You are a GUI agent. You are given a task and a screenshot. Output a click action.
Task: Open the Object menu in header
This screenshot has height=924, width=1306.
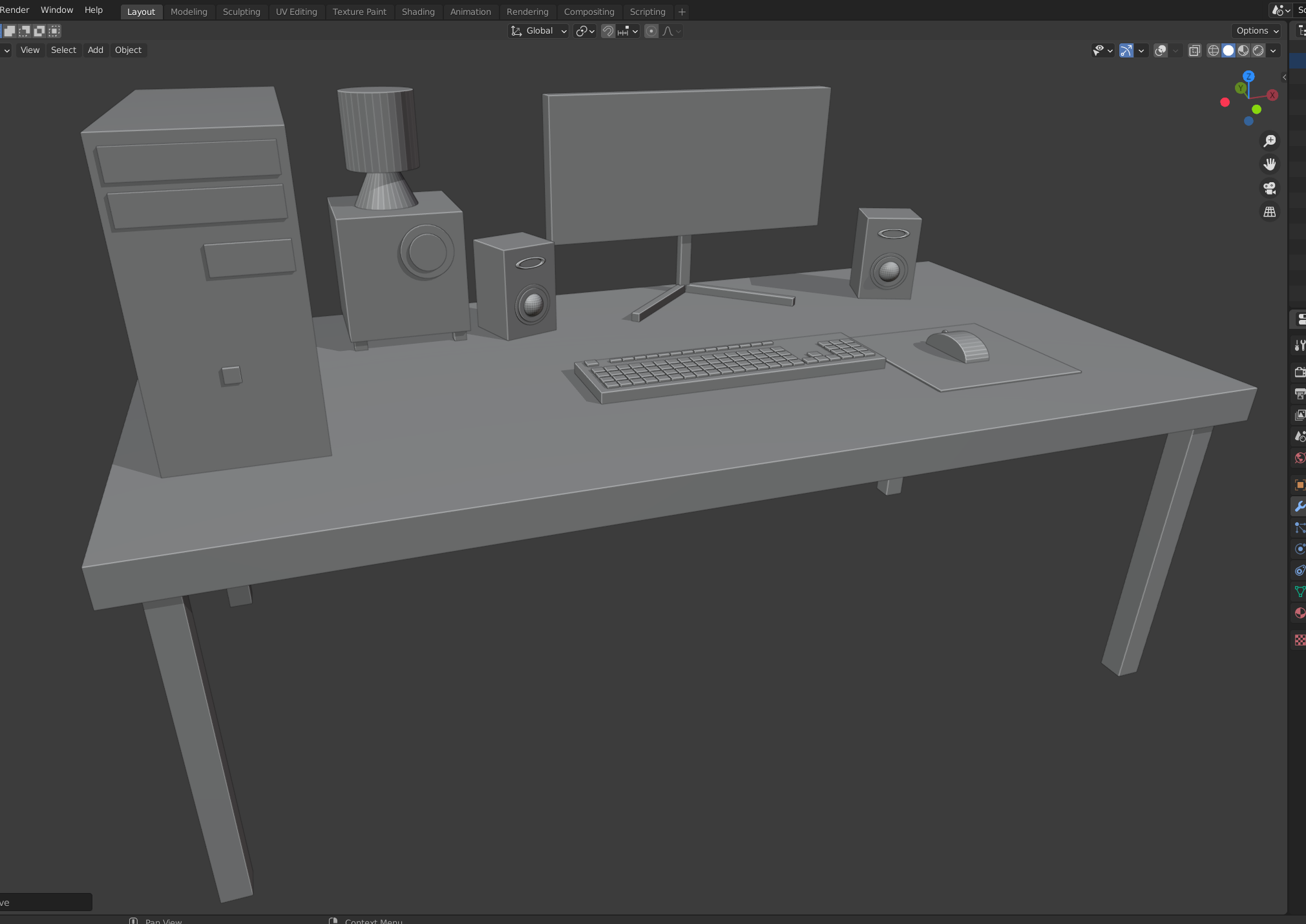[128, 50]
